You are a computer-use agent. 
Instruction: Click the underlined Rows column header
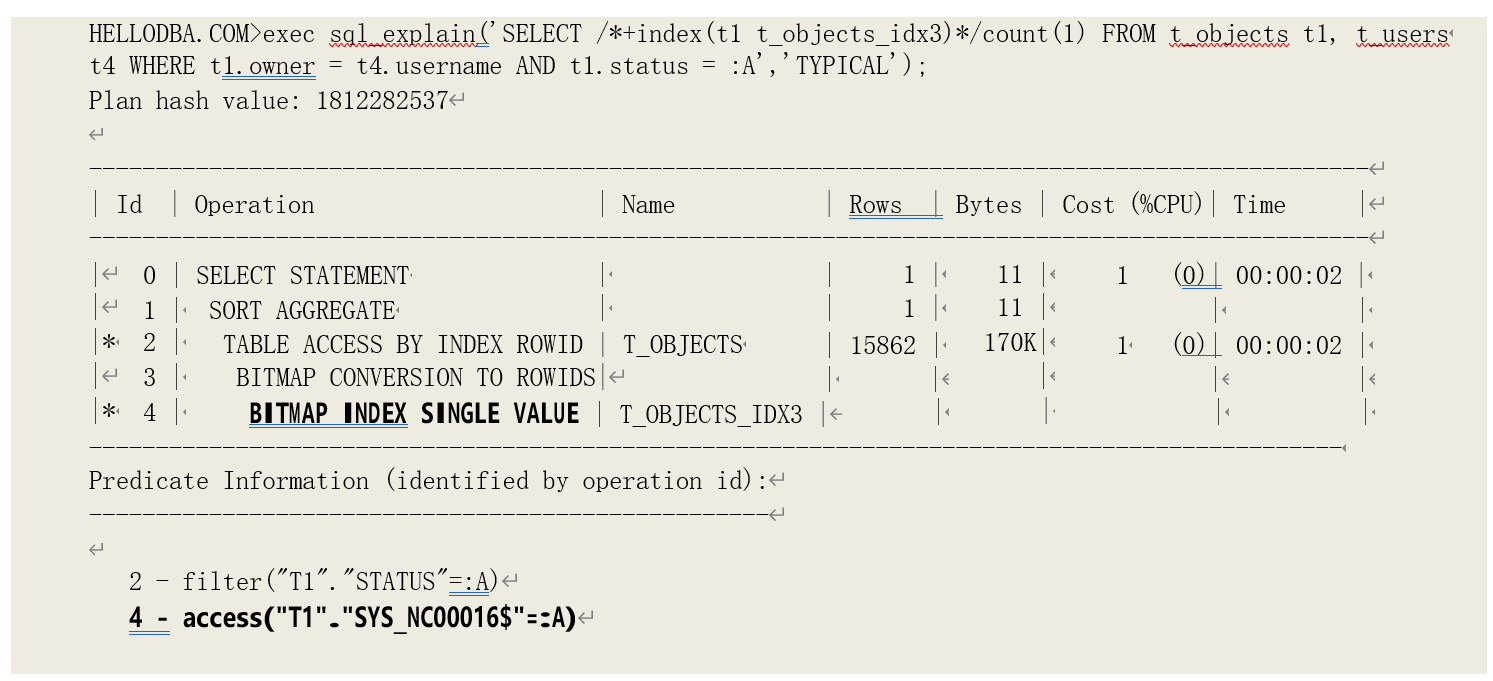pyautogui.click(x=876, y=205)
